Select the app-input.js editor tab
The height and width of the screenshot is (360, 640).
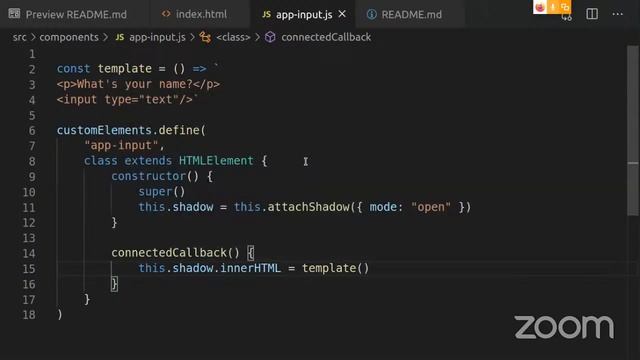[303, 14]
